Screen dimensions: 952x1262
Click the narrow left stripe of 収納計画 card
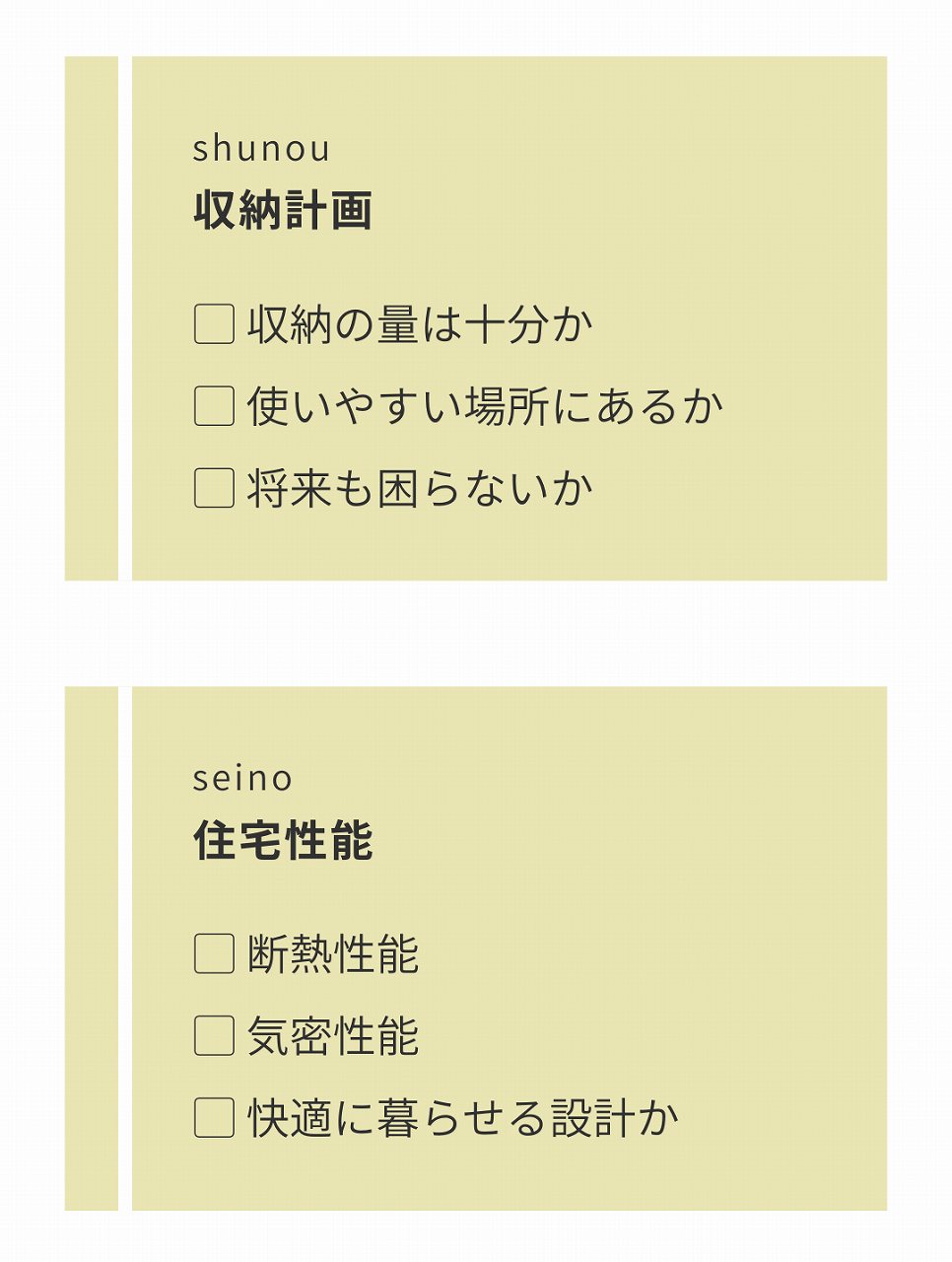click(91, 318)
